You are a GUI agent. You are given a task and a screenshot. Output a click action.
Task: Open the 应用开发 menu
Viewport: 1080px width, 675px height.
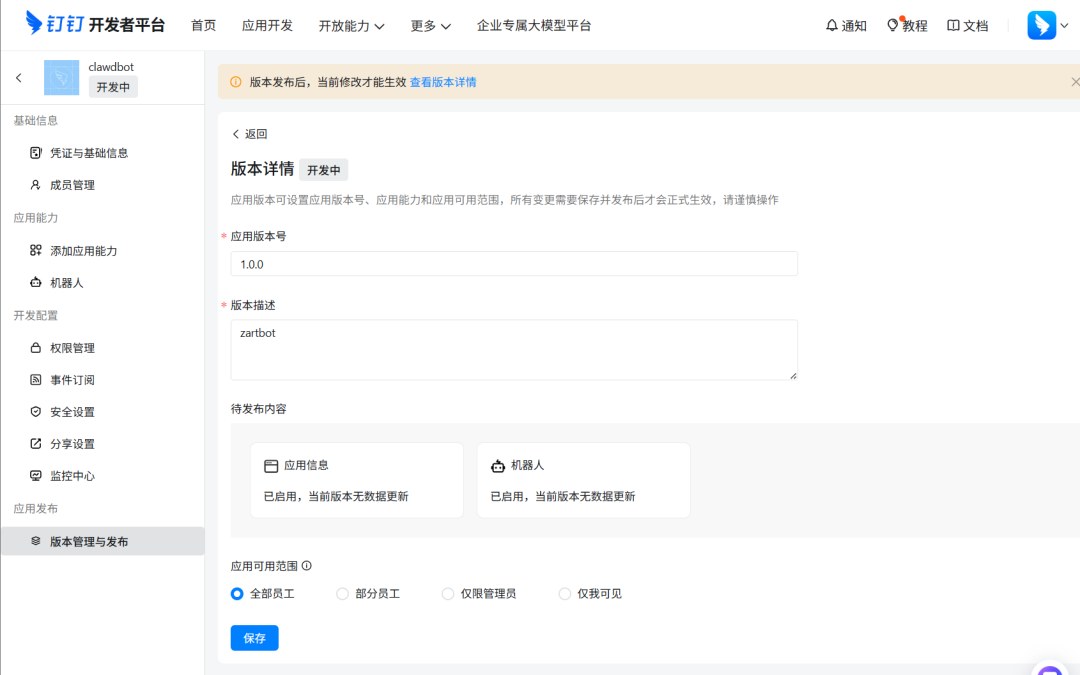(266, 25)
